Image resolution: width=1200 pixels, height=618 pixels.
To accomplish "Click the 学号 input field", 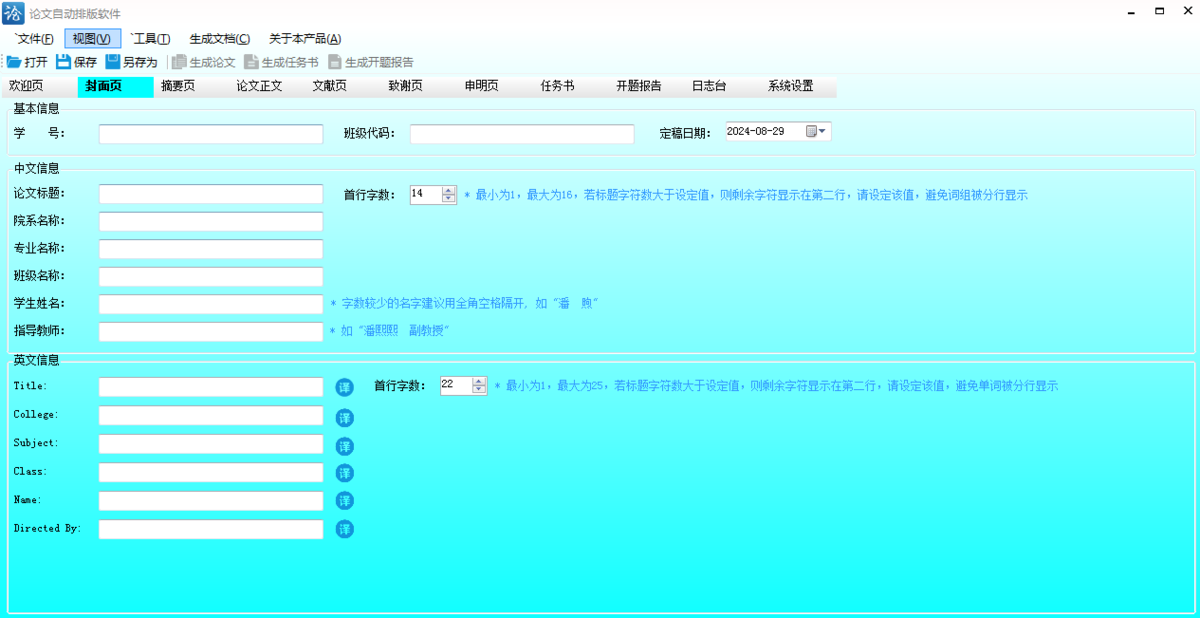I will [x=211, y=134].
